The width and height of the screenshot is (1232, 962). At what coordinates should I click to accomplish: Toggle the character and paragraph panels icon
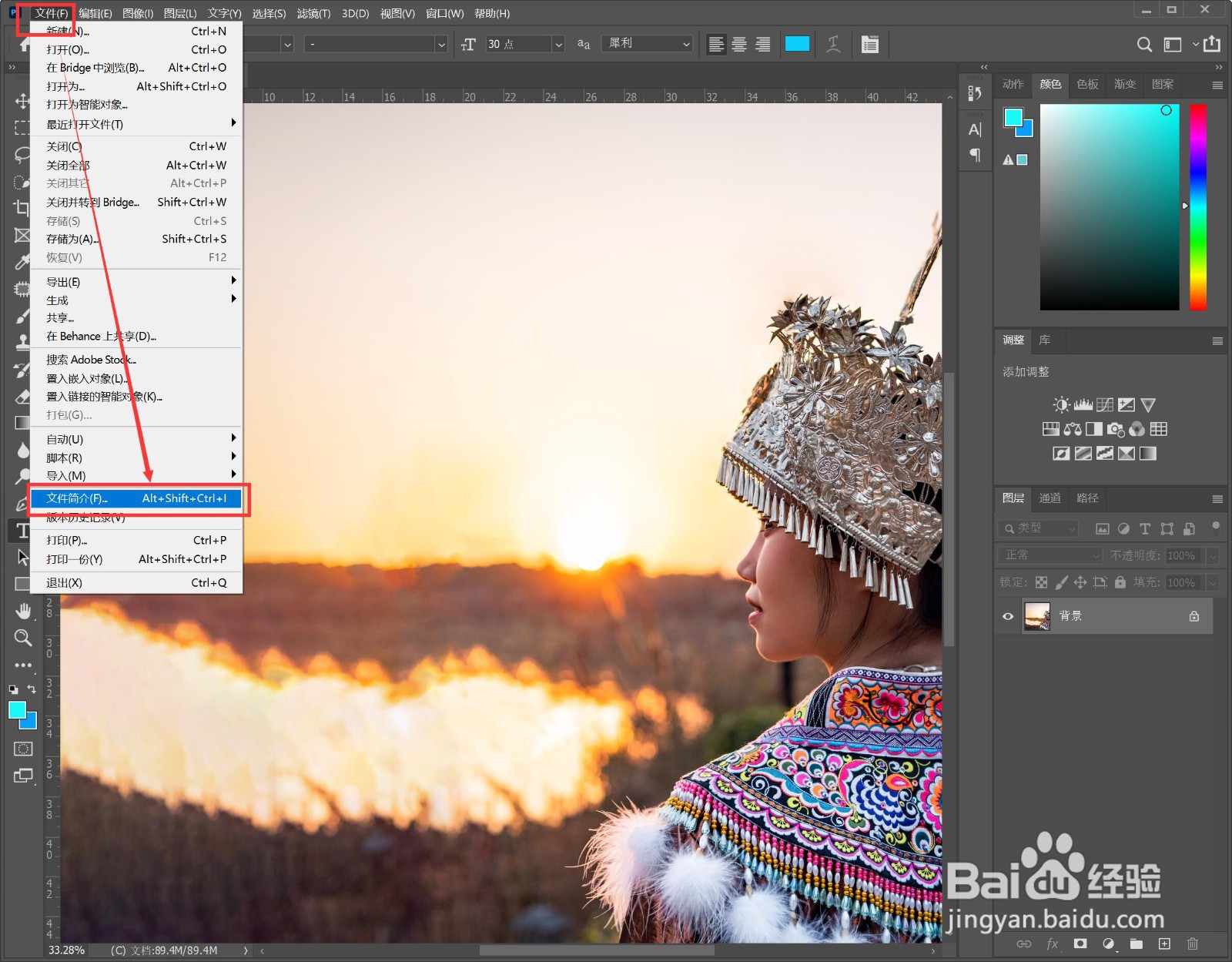pos(870,44)
